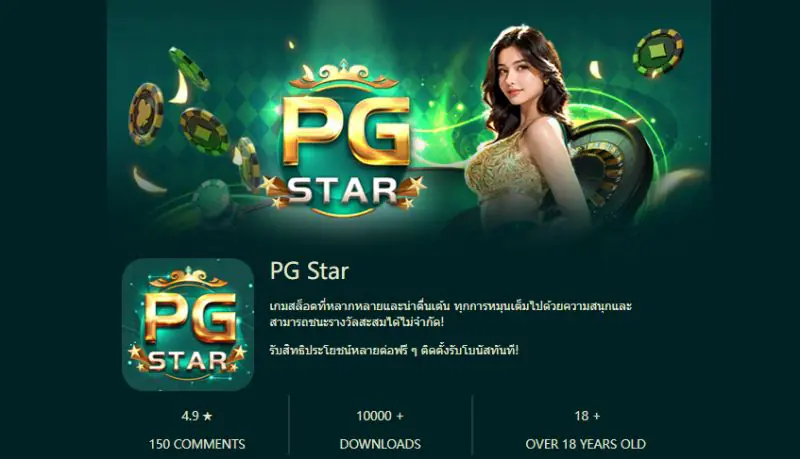Click the DOWNLOADS label
This screenshot has width=800, height=459.
(380, 444)
